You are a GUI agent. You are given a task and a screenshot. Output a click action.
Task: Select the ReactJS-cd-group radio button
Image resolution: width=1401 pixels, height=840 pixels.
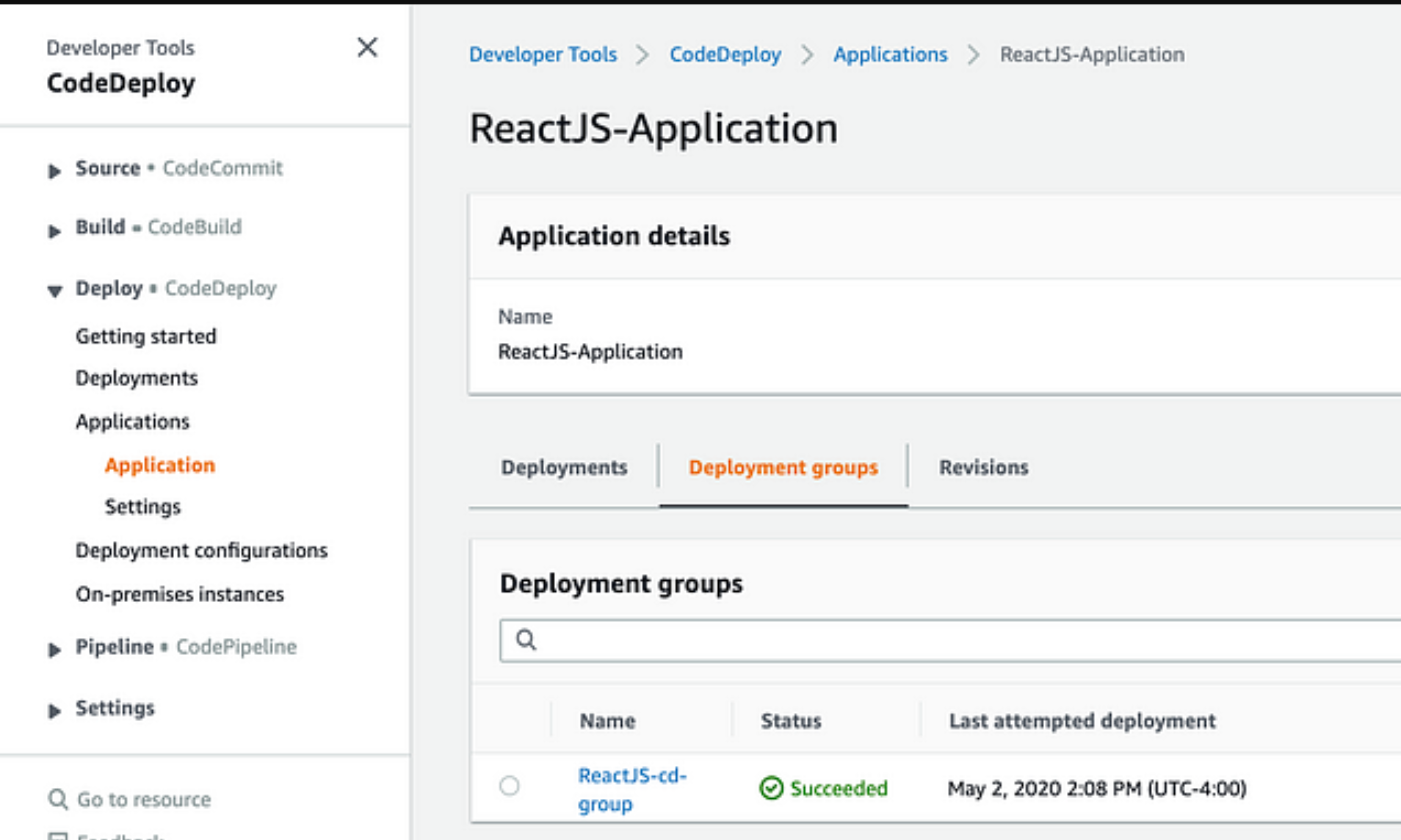point(510,786)
